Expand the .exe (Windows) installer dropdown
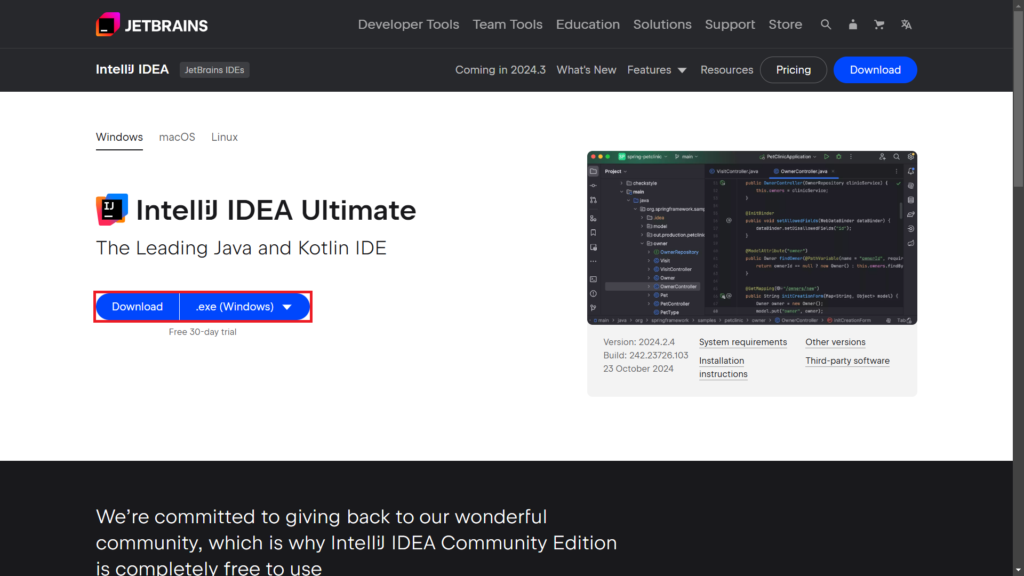The image size is (1024, 576). (244, 307)
